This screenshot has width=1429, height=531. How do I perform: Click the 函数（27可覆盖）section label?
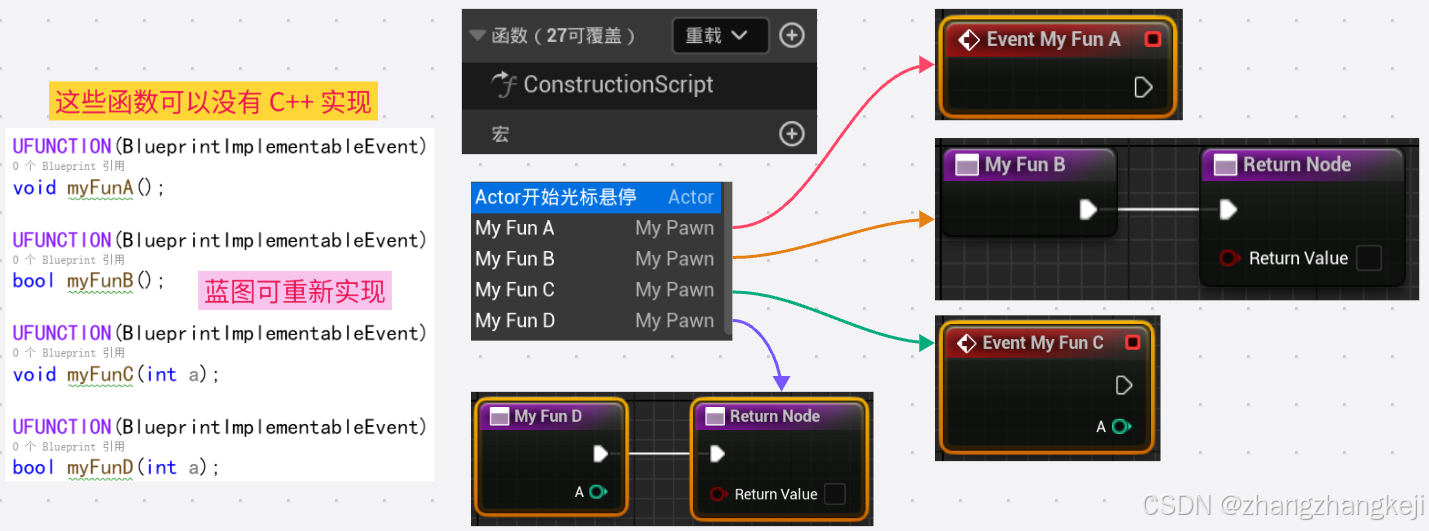point(564,36)
